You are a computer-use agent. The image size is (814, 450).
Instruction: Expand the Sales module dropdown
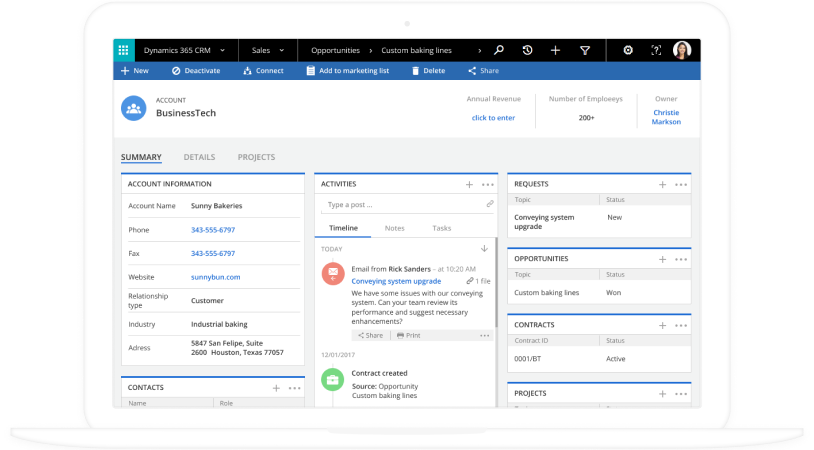(x=282, y=50)
